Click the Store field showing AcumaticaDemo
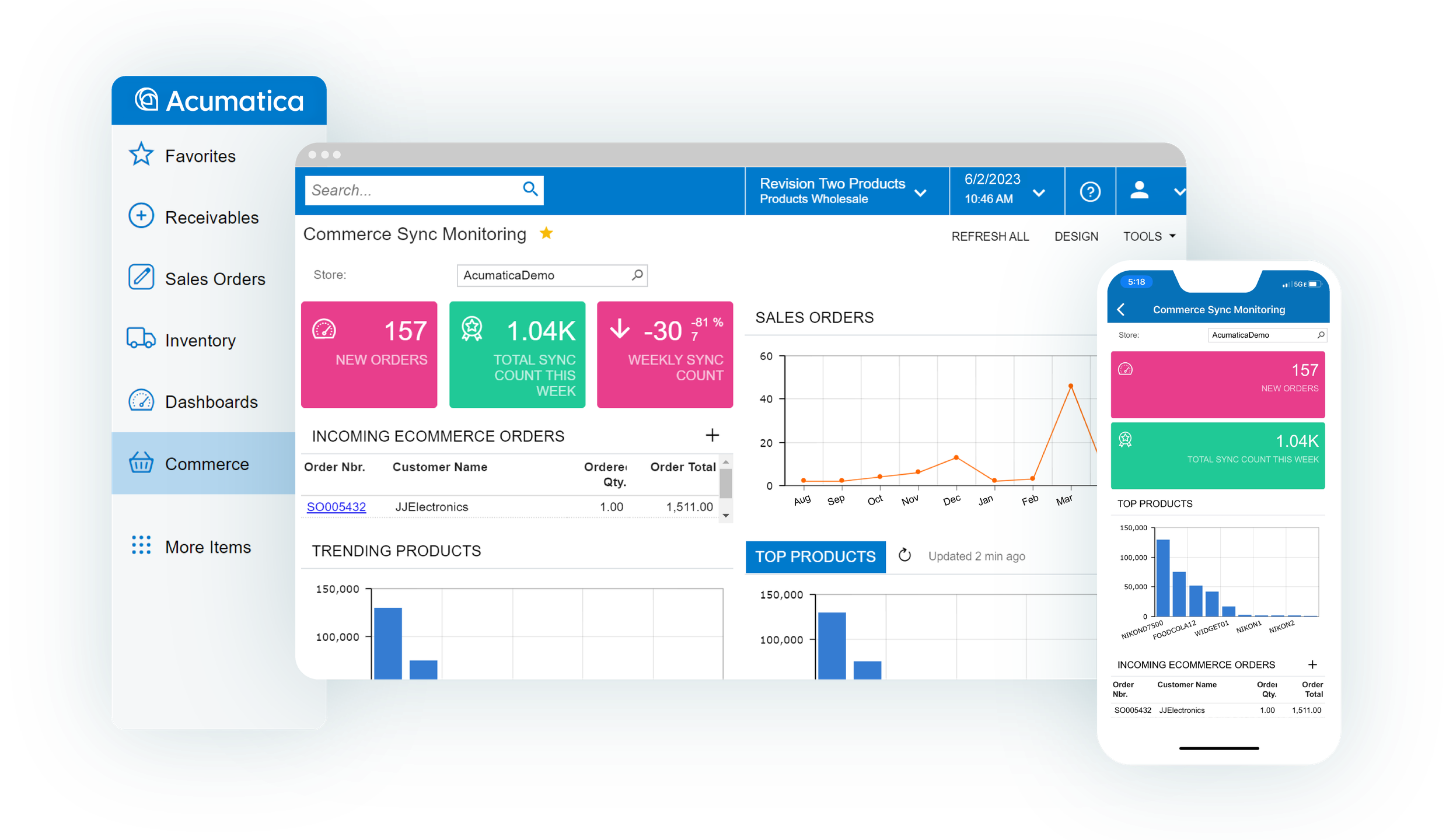The image size is (1453, 840). tap(552, 275)
